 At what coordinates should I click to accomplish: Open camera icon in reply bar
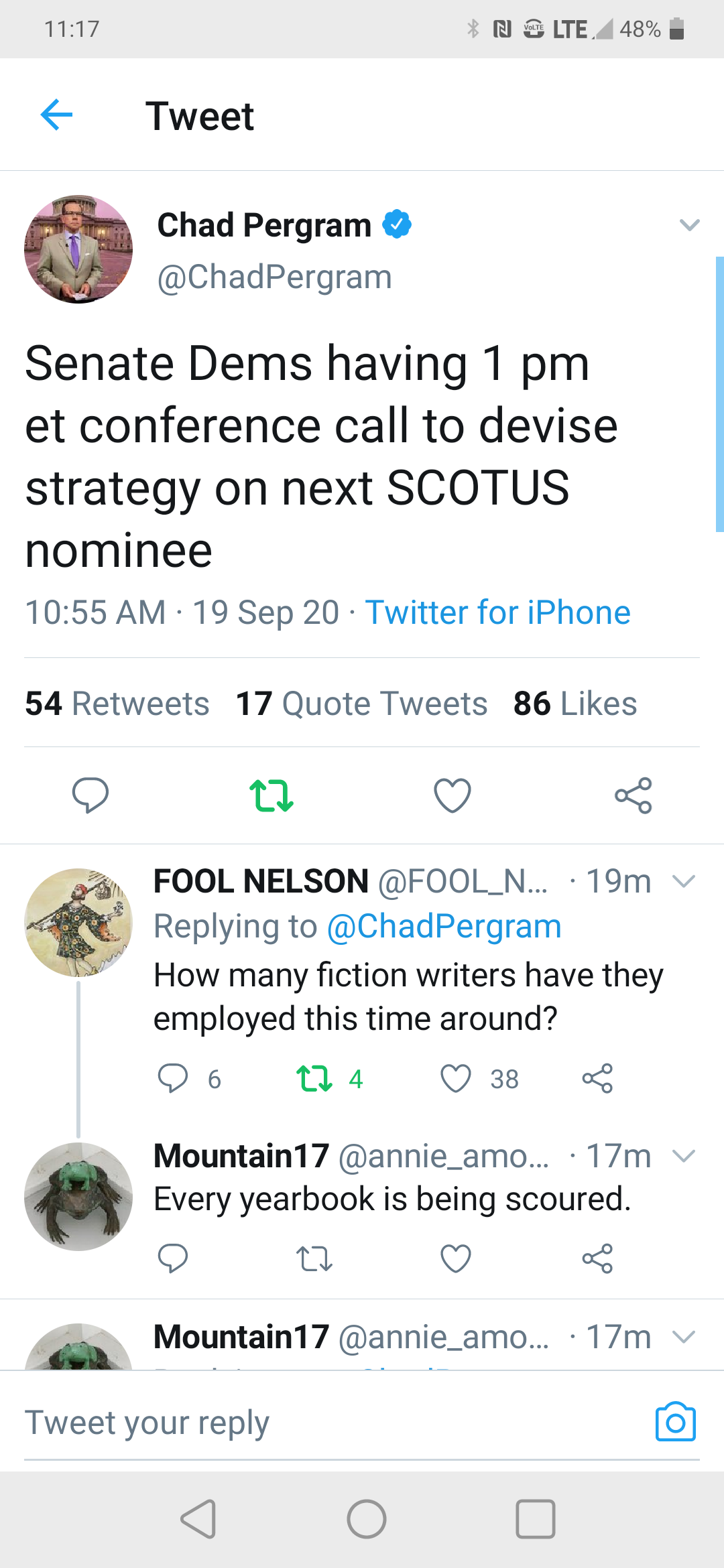coord(675,1421)
